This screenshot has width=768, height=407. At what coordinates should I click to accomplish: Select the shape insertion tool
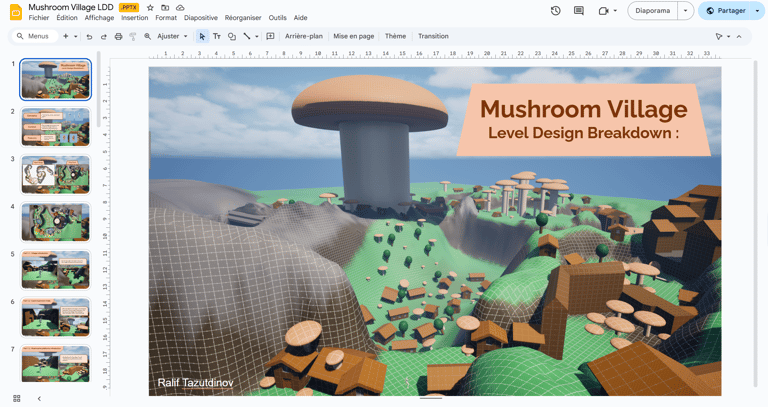click(x=232, y=36)
